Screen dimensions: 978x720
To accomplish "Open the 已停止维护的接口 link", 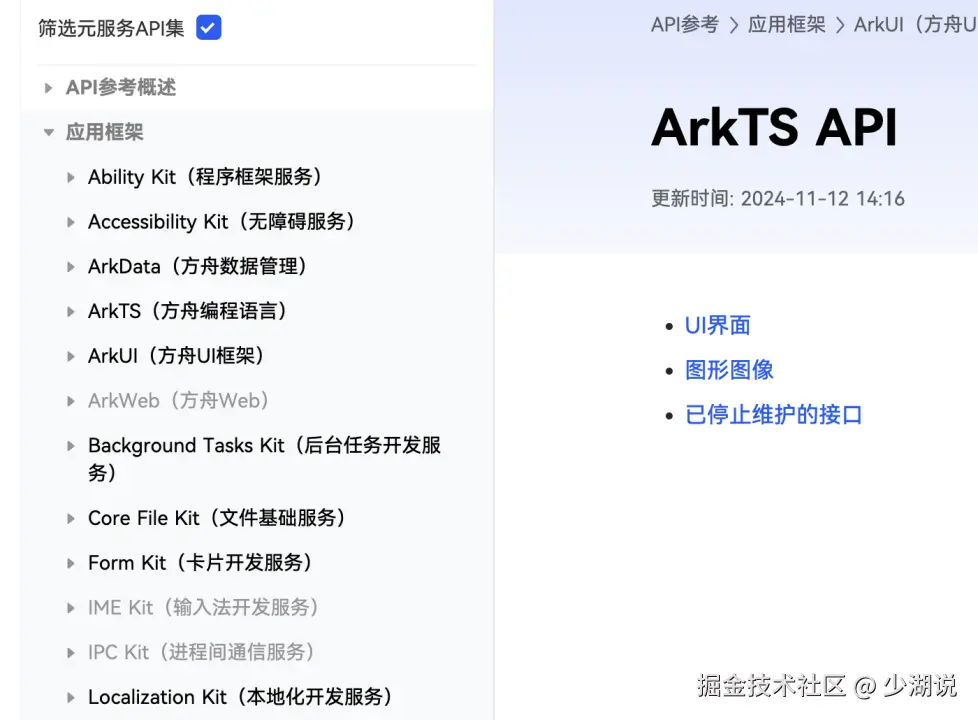I will coord(773,415).
